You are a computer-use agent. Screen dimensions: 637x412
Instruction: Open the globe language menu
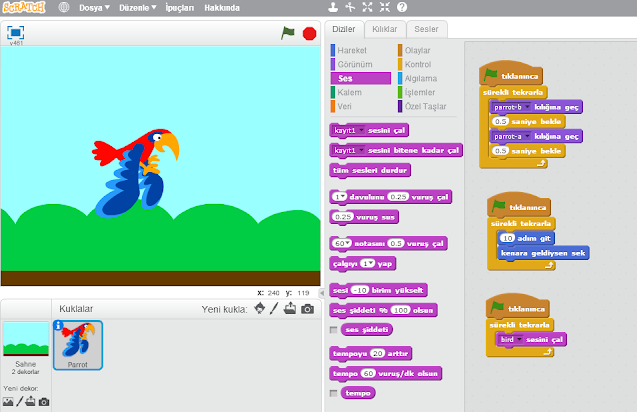click(64, 7)
